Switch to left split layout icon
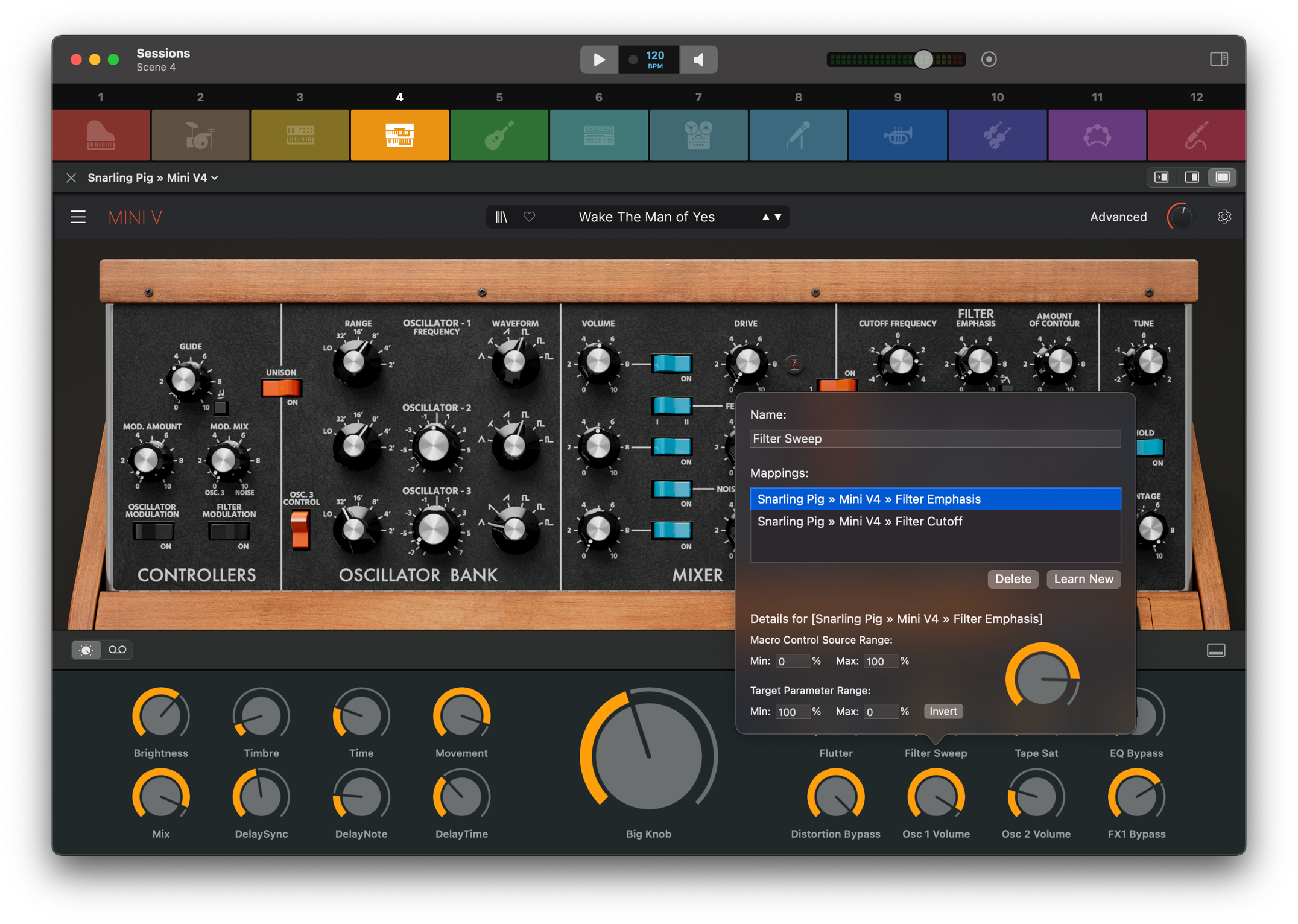 1162,177
